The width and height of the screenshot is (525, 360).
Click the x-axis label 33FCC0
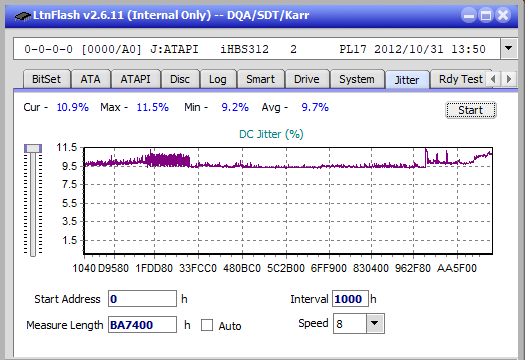tap(198, 268)
